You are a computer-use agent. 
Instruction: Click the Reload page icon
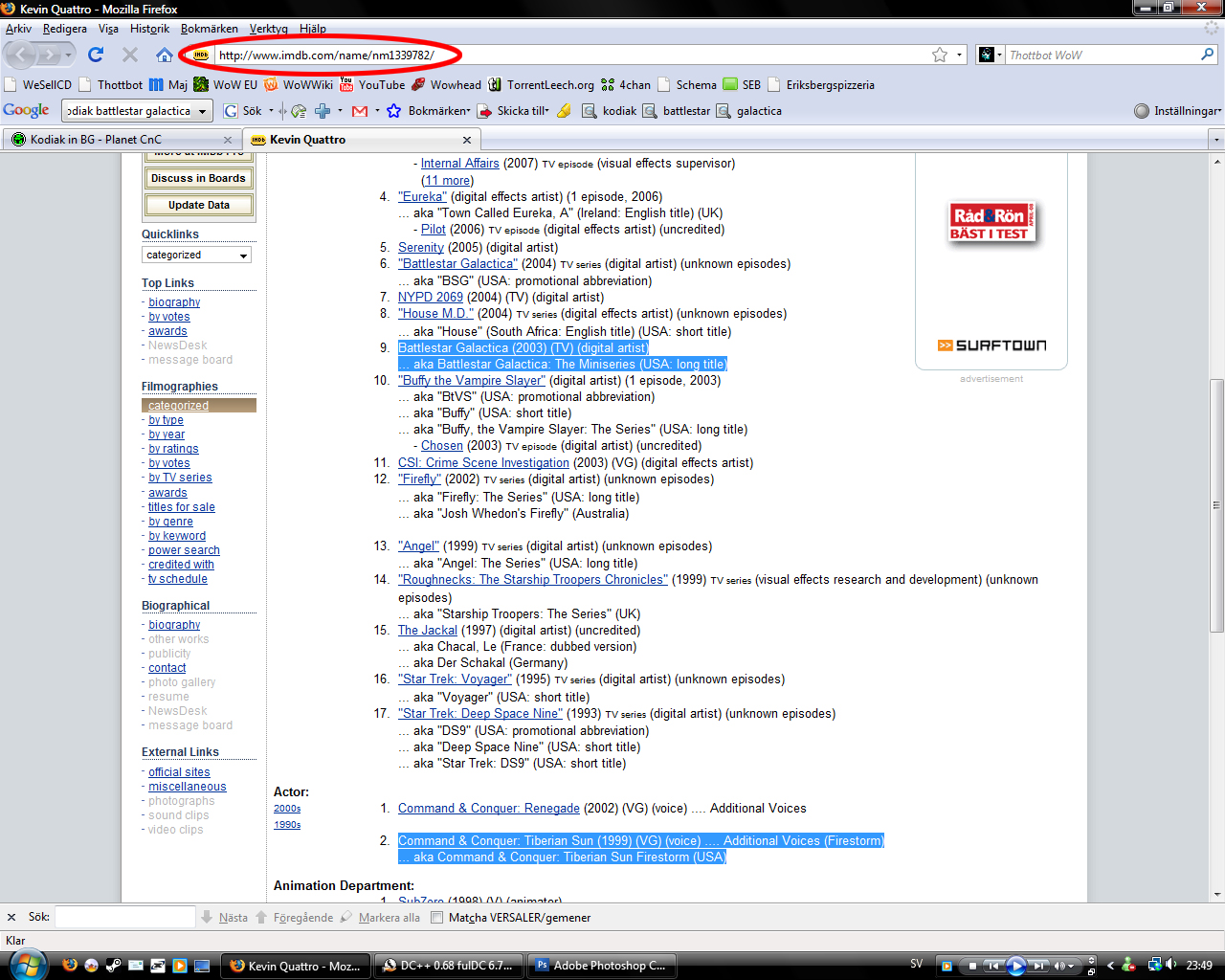pos(96,55)
